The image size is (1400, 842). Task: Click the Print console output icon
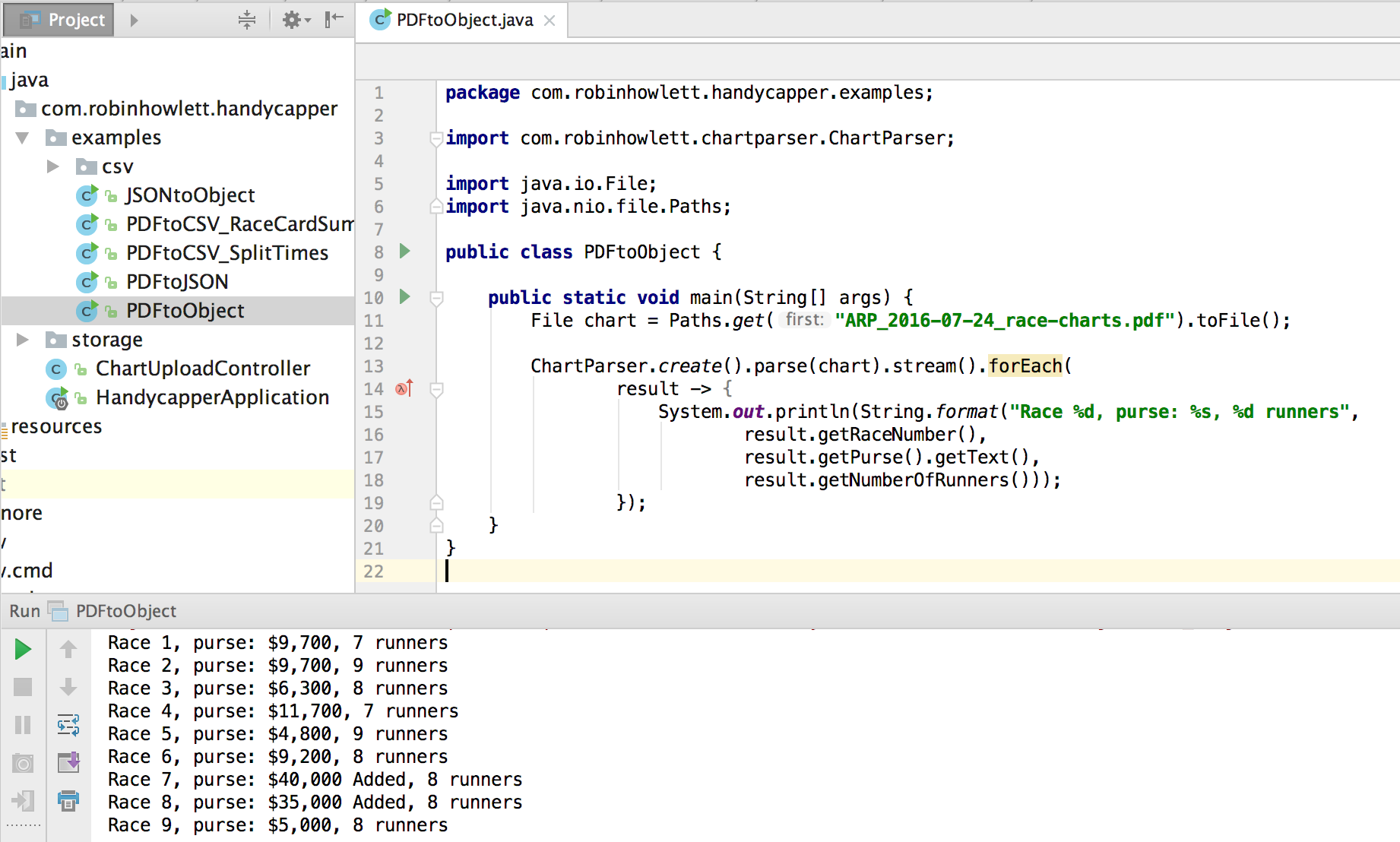[68, 800]
